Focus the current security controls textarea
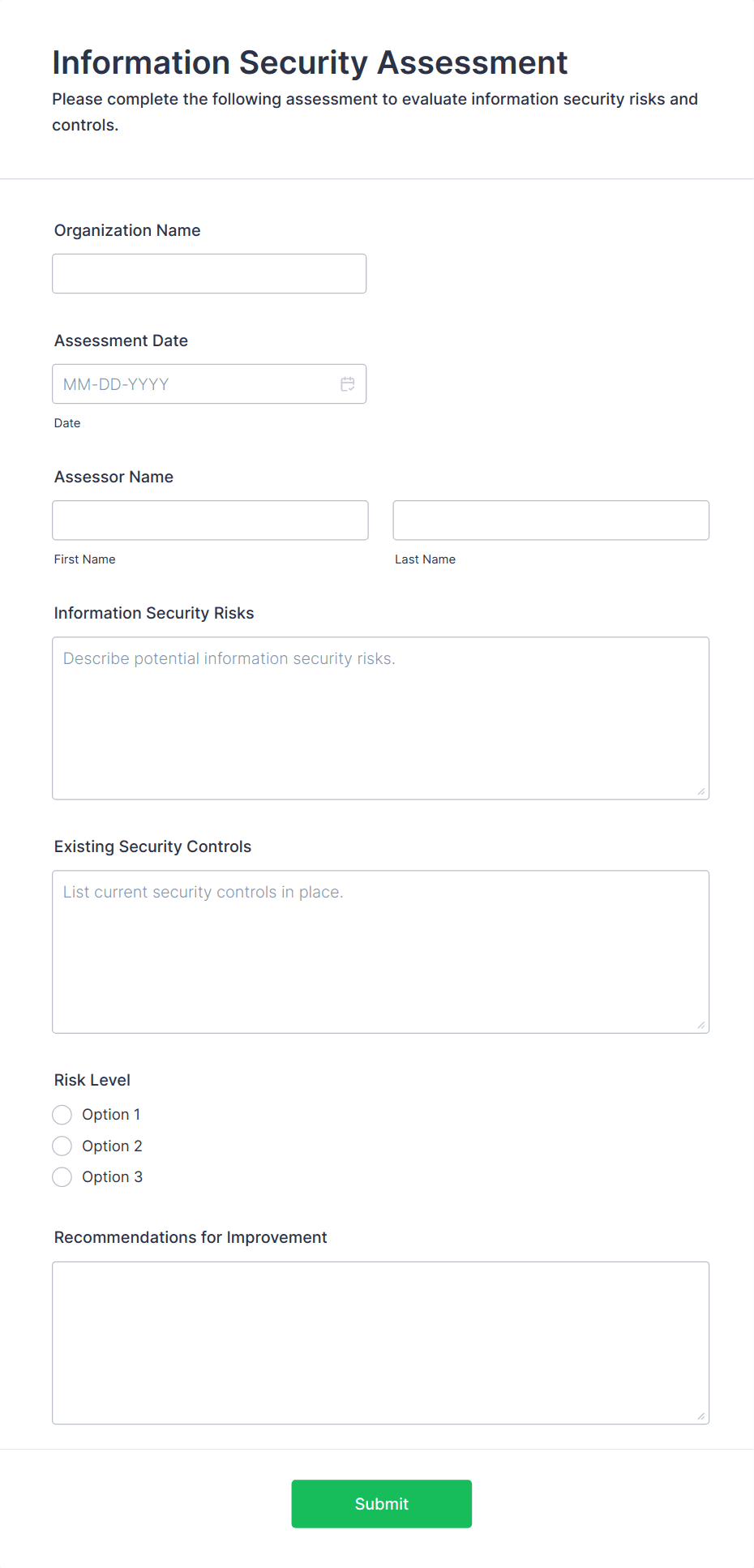 pyautogui.click(x=380, y=952)
